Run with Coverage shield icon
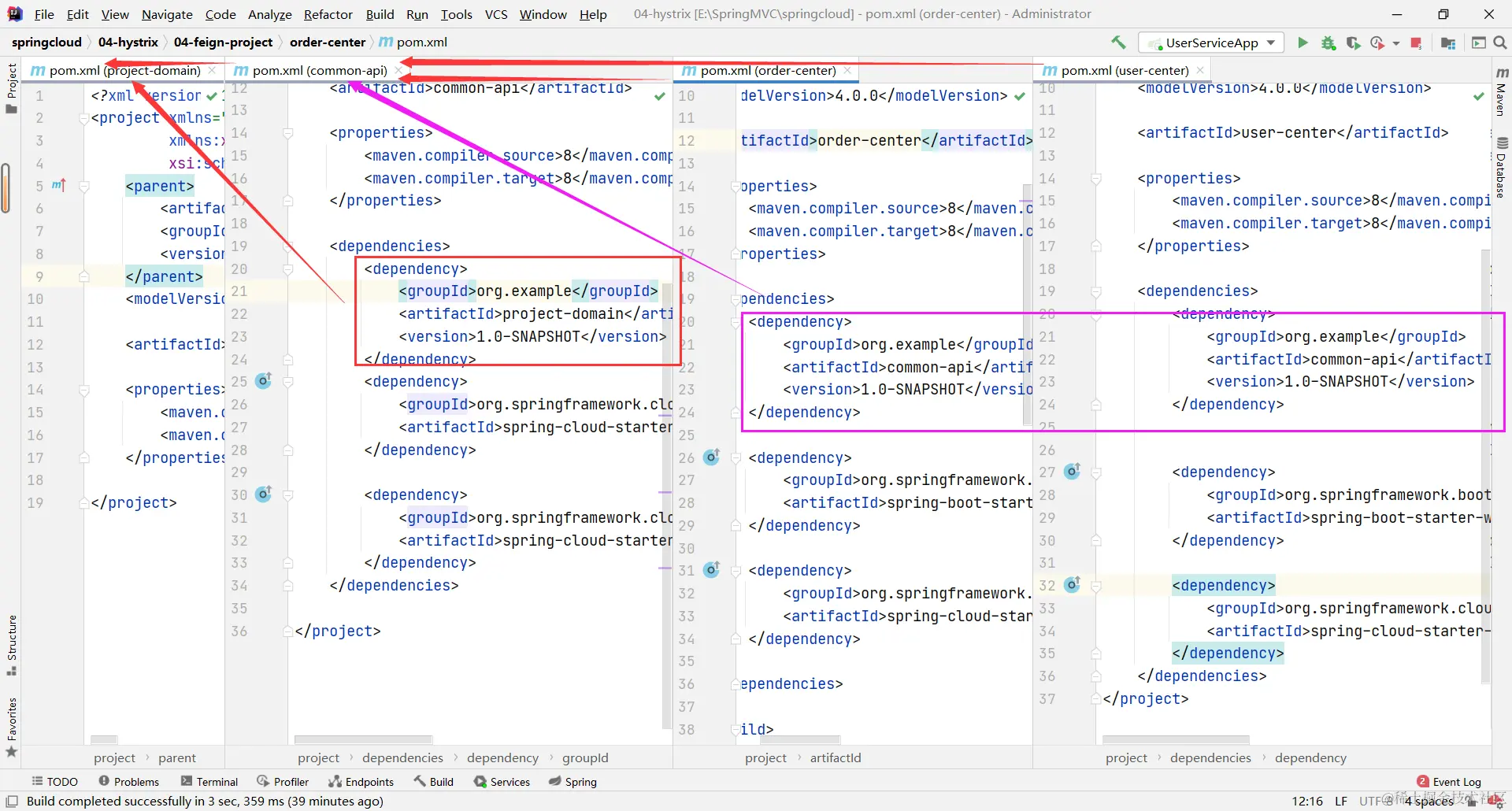The height and width of the screenshot is (811, 1512). coord(1353,43)
